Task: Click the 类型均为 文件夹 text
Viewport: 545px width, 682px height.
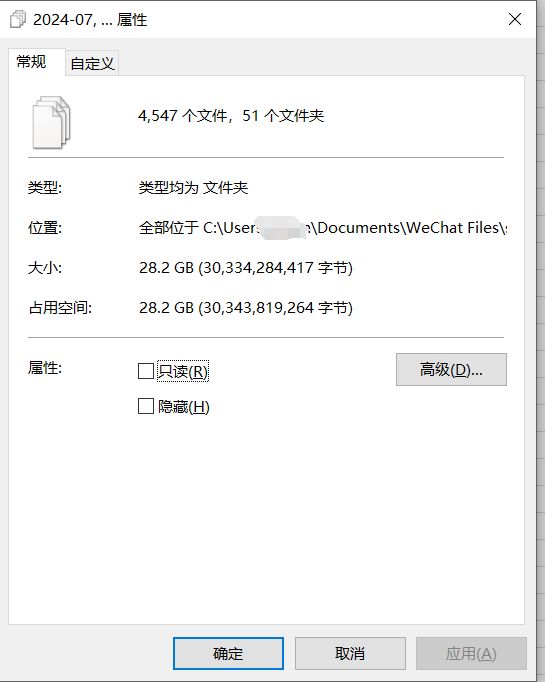Action: coord(193,187)
